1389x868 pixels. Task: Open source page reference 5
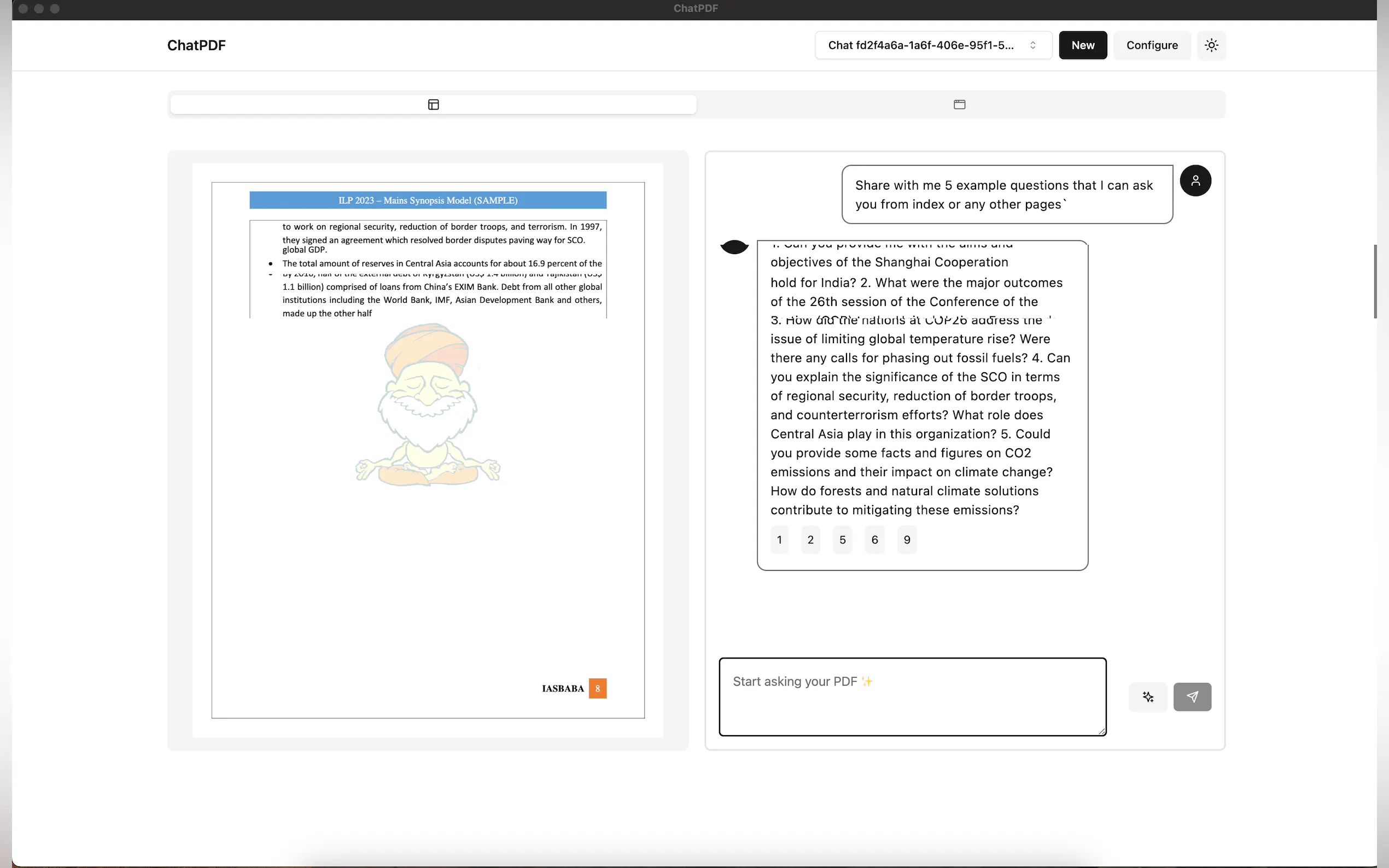pyautogui.click(x=842, y=539)
